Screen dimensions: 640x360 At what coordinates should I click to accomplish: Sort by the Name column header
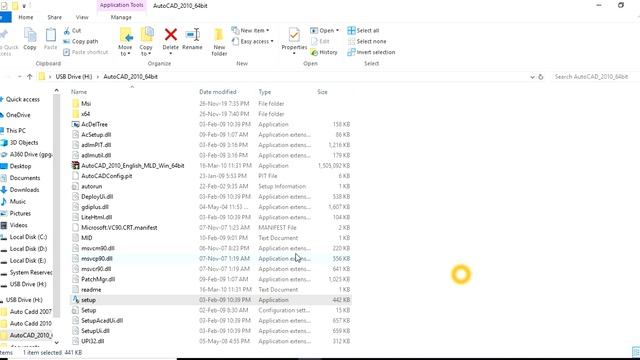coord(79,92)
